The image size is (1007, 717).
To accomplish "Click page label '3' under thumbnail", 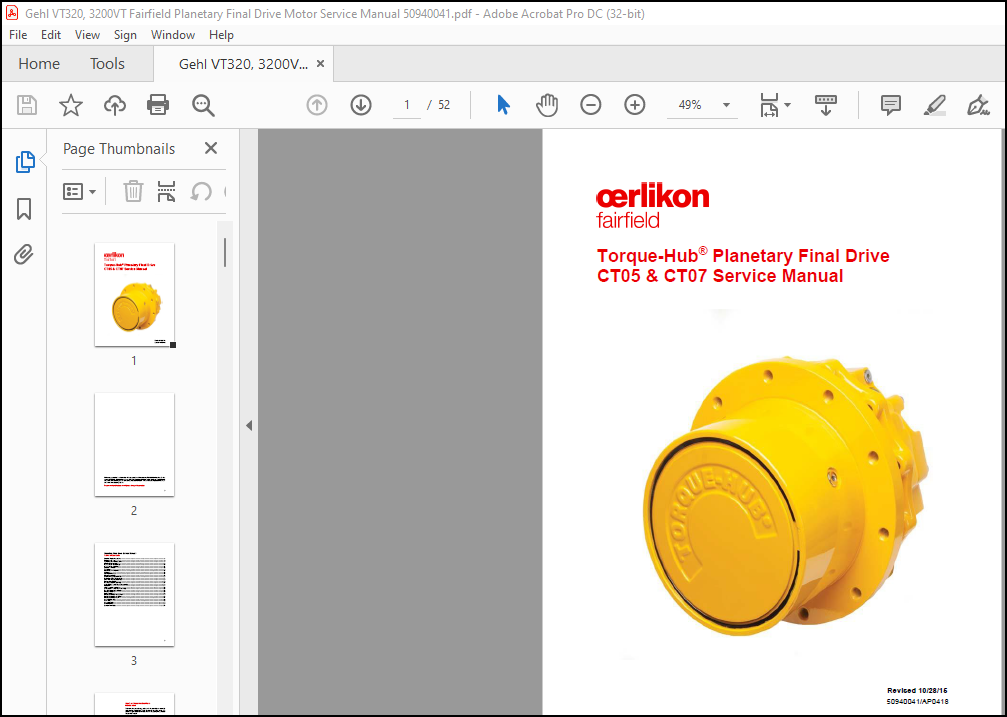I will pos(134,660).
